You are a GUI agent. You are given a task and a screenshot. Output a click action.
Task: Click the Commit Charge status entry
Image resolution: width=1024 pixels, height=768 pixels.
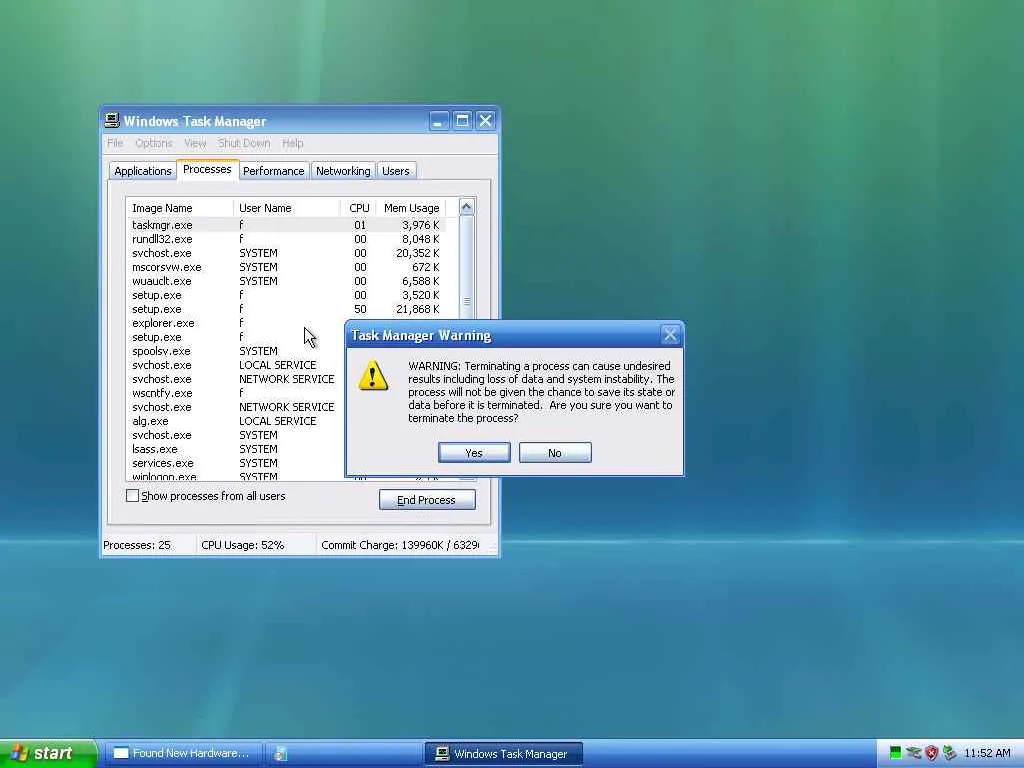pos(400,545)
